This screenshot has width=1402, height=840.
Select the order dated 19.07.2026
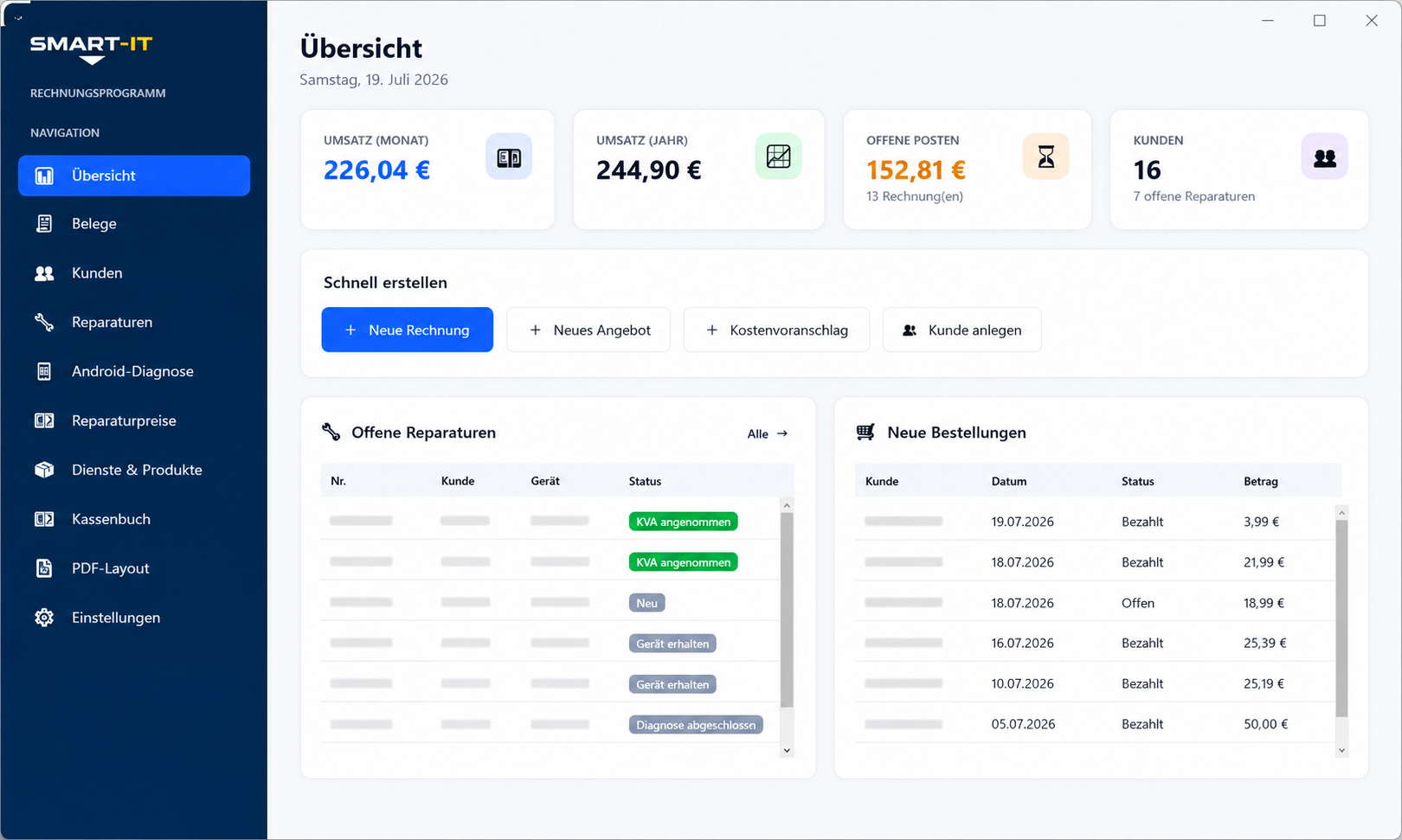click(x=1096, y=522)
